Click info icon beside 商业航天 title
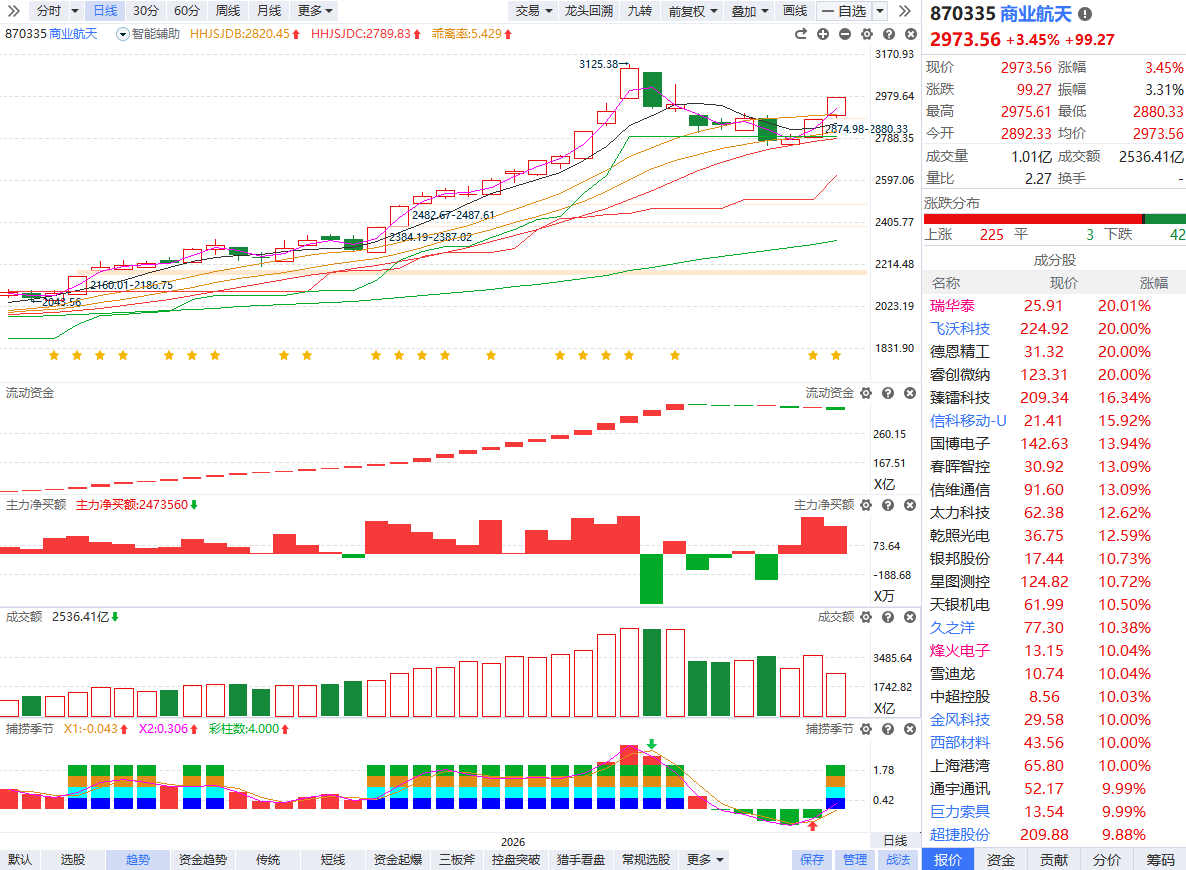 1086,14
